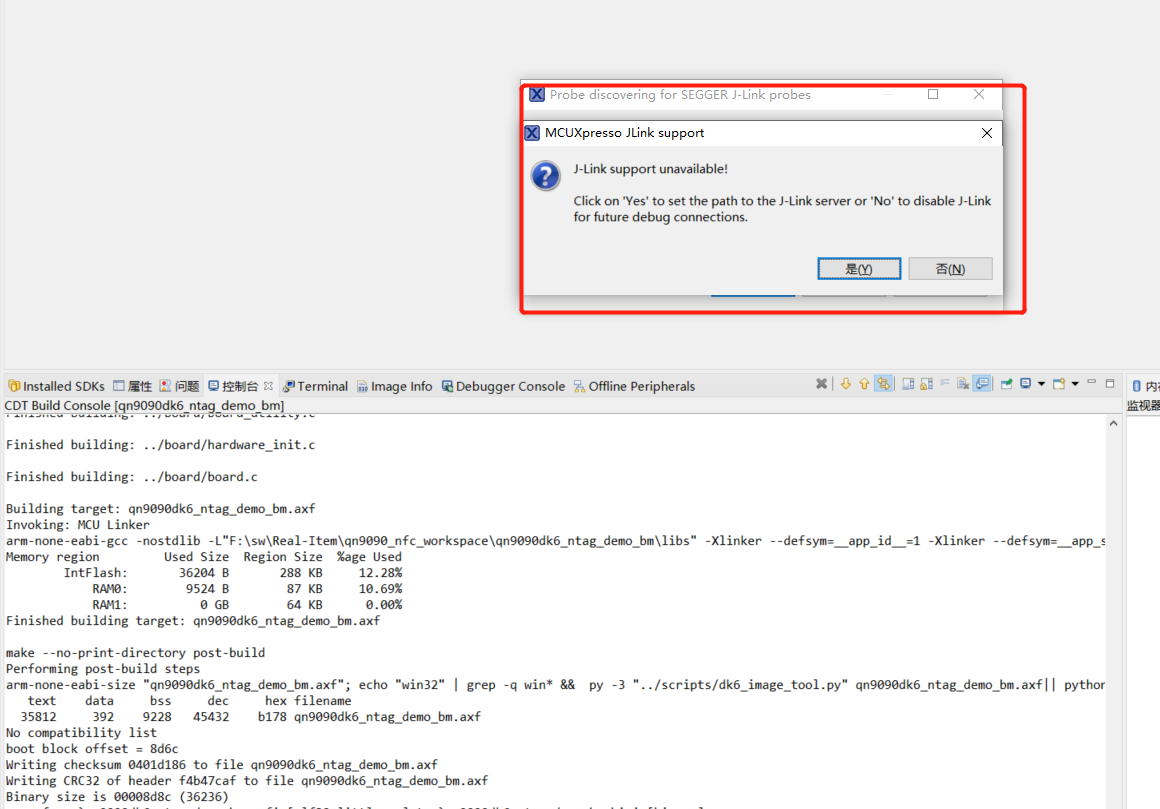This screenshot has height=809, width=1160.
Task: Click the console scrollbar up arrow
Action: pos(1113,421)
